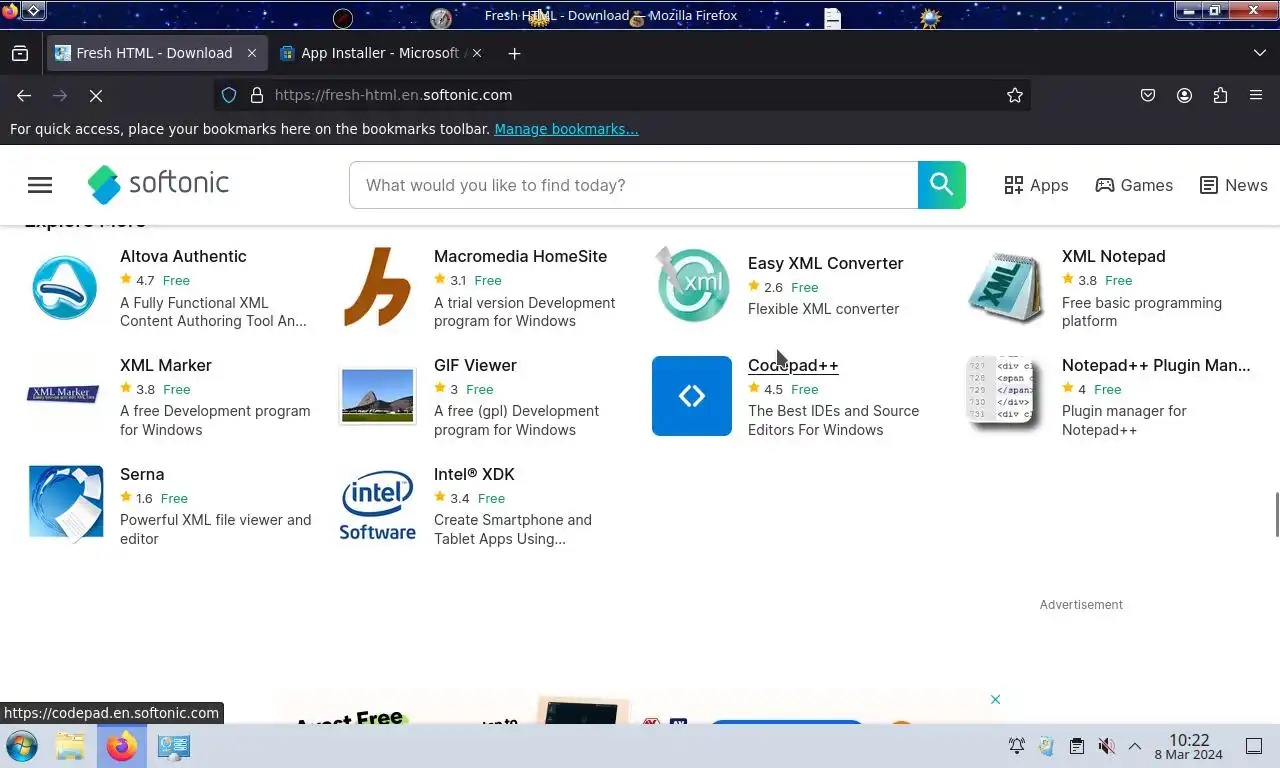Open the Easy XML Converter icon
This screenshot has width=1280, height=768.
click(x=692, y=285)
